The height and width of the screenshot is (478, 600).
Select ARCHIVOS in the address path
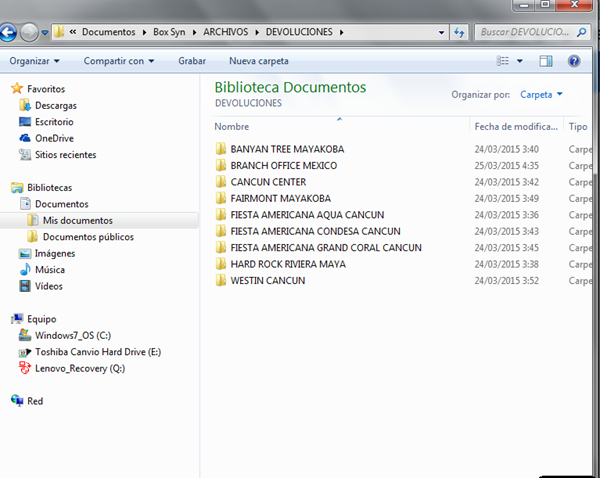(x=225, y=32)
